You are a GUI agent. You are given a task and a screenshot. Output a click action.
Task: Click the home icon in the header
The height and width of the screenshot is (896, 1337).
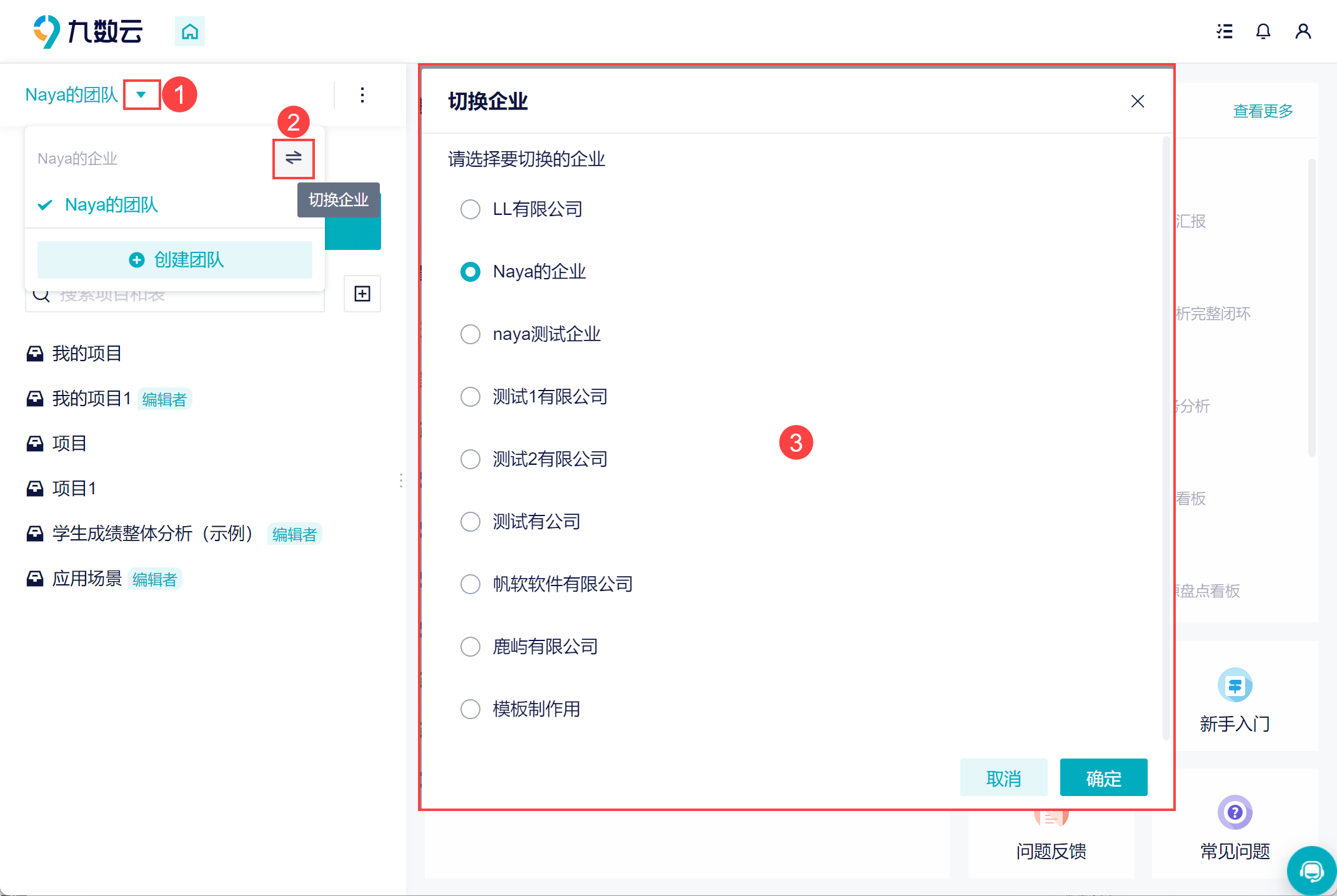click(x=189, y=31)
